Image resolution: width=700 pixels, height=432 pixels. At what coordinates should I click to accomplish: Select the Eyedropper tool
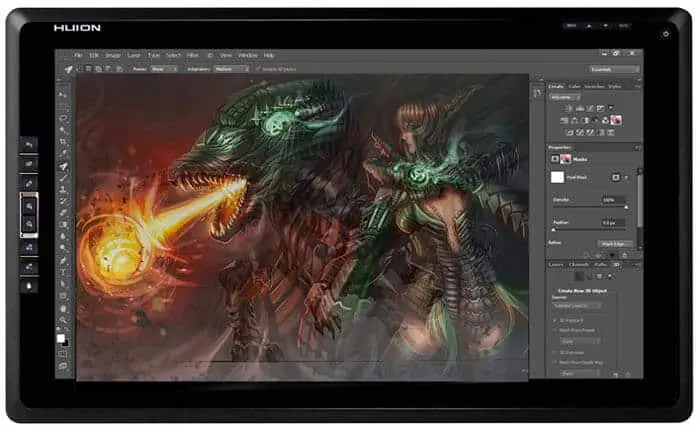pyautogui.click(x=63, y=154)
